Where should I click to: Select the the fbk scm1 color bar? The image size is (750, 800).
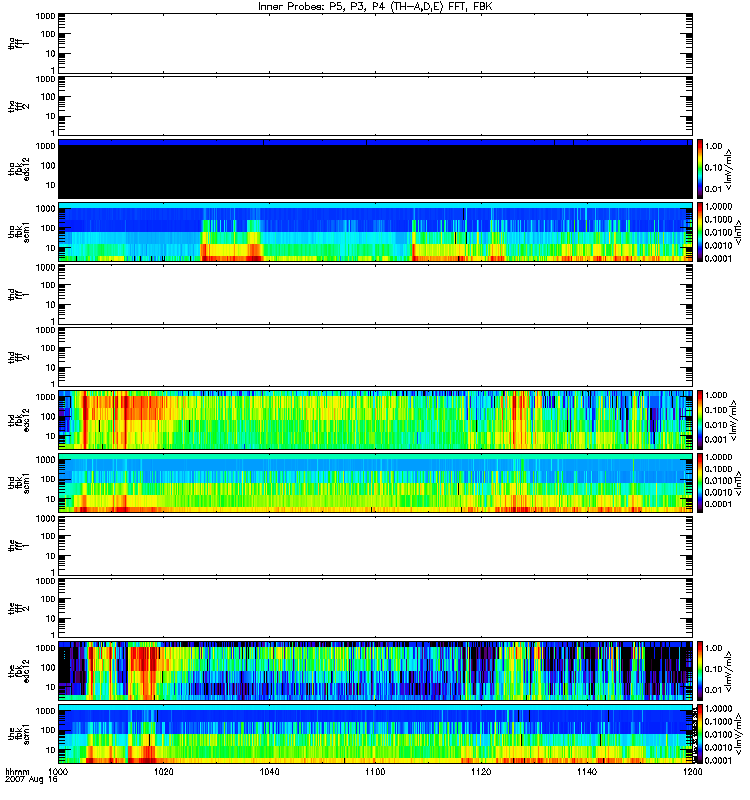(700, 734)
